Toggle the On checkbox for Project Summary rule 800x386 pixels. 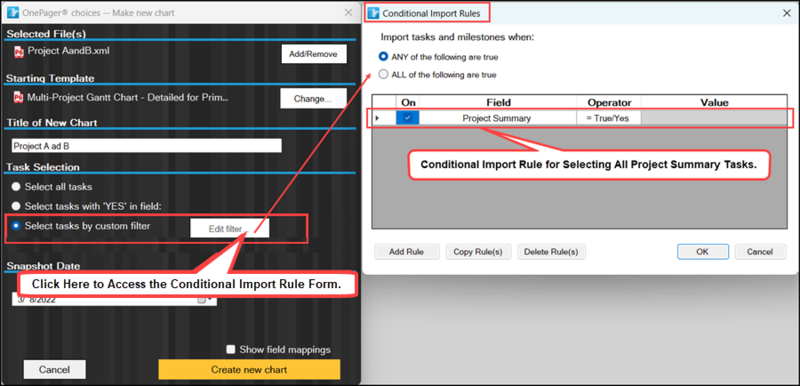tap(408, 118)
